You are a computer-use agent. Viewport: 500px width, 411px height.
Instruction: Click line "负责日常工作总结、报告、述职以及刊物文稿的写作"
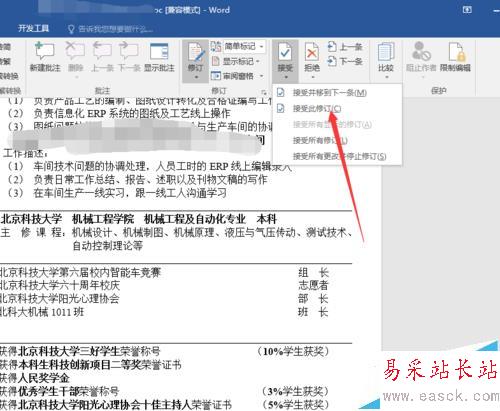pyautogui.click(x=150, y=180)
